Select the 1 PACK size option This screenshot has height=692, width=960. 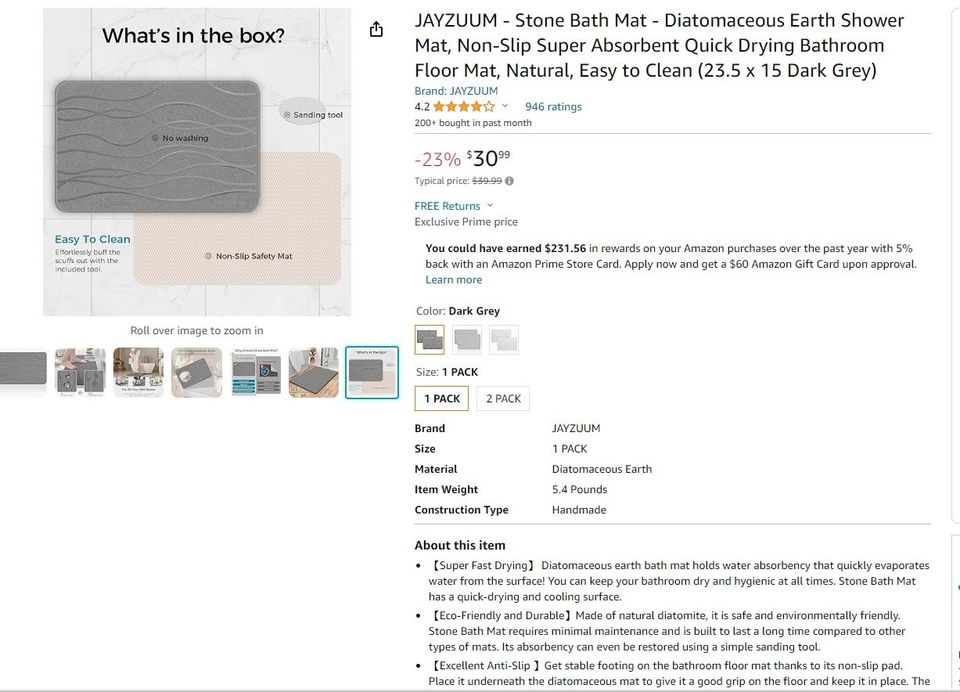[x=441, y=398]
